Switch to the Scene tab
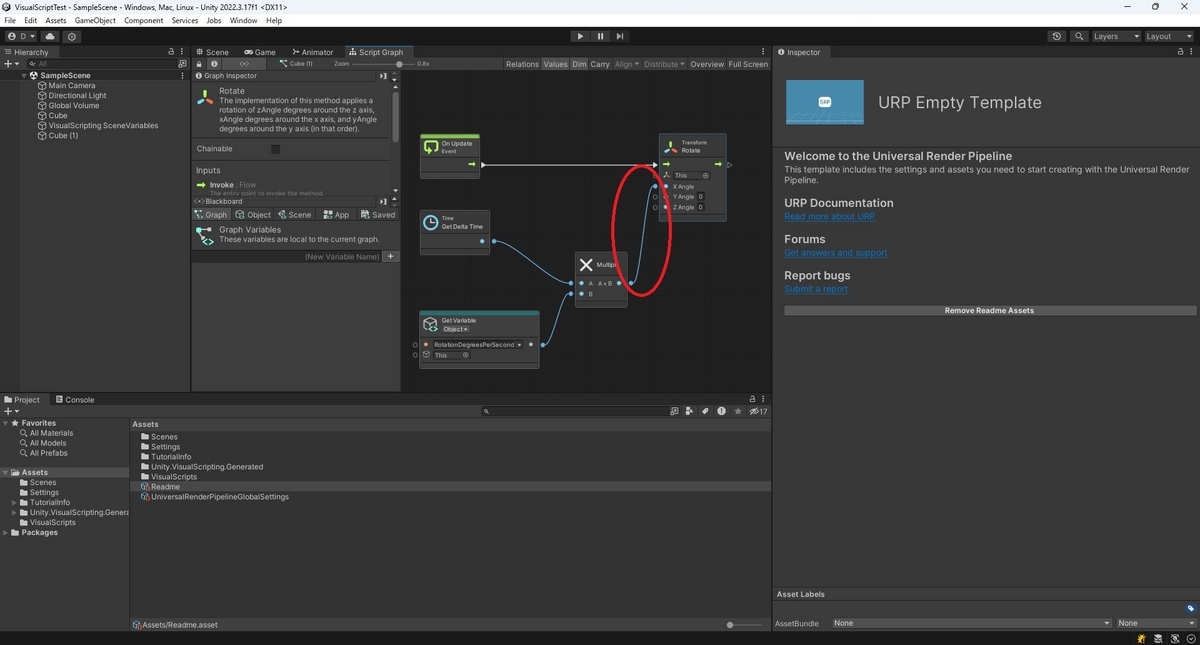Screen dimensions: 1200x645 point(212,52)
